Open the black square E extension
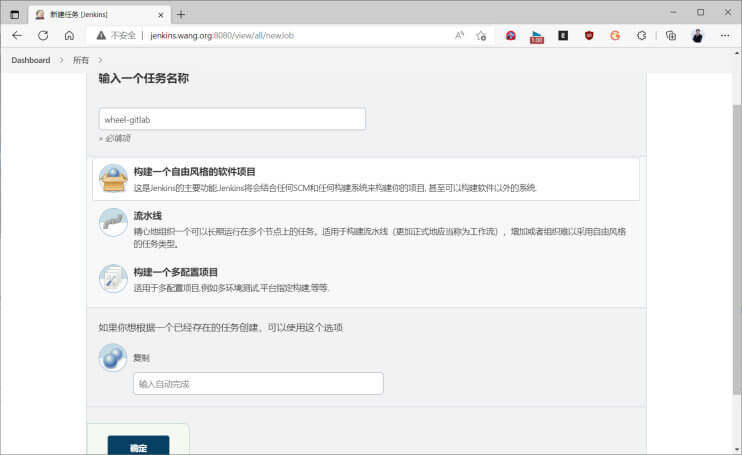The width and height of the screenshot is (742, 455). point(563,35)
